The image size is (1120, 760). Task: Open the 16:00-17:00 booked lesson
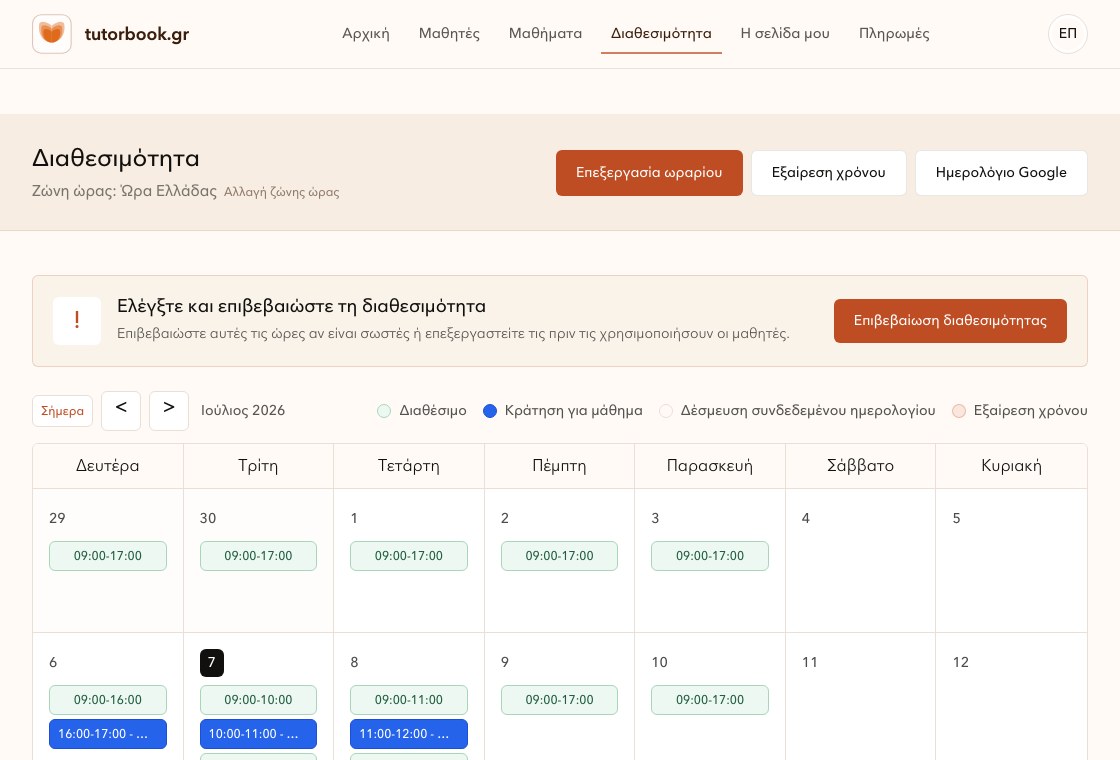tap(108, 734)
